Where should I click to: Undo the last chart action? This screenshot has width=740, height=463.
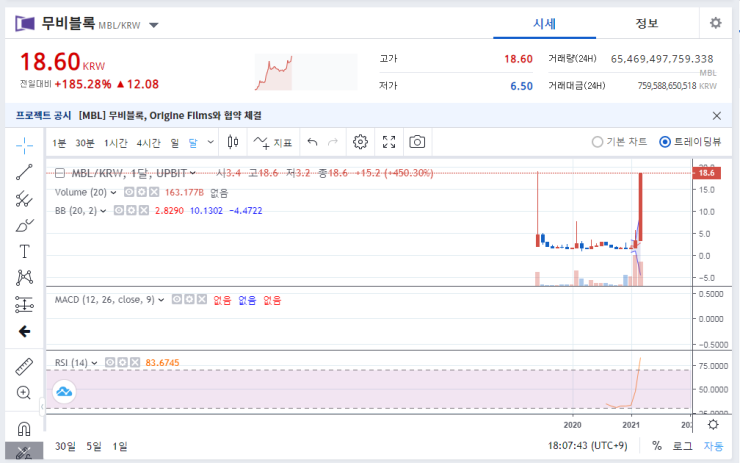click(312, 142)
